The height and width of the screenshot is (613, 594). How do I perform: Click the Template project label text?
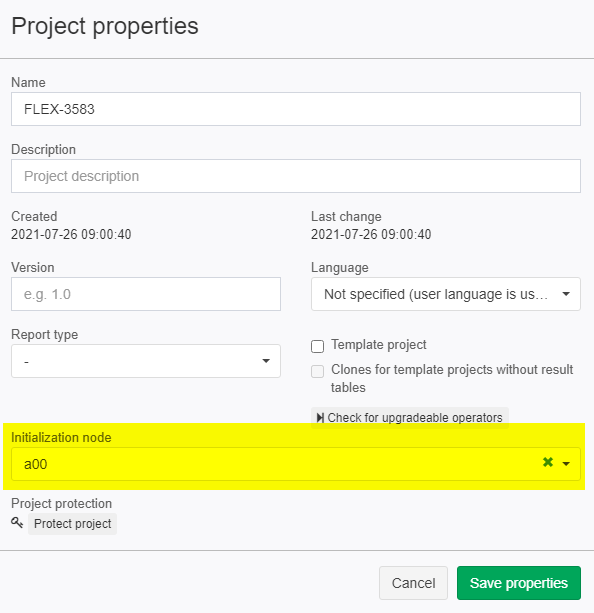click(379, 345)
